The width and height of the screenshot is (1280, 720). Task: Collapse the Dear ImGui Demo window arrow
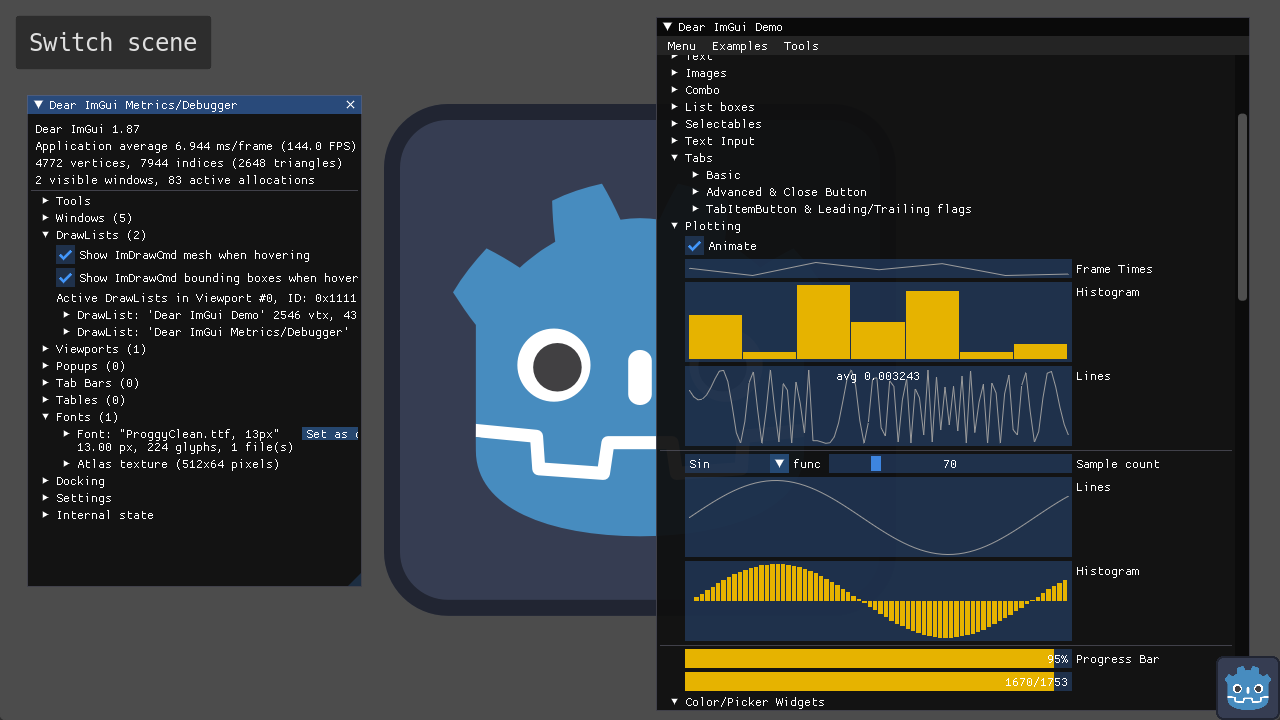tap(667, 27)
